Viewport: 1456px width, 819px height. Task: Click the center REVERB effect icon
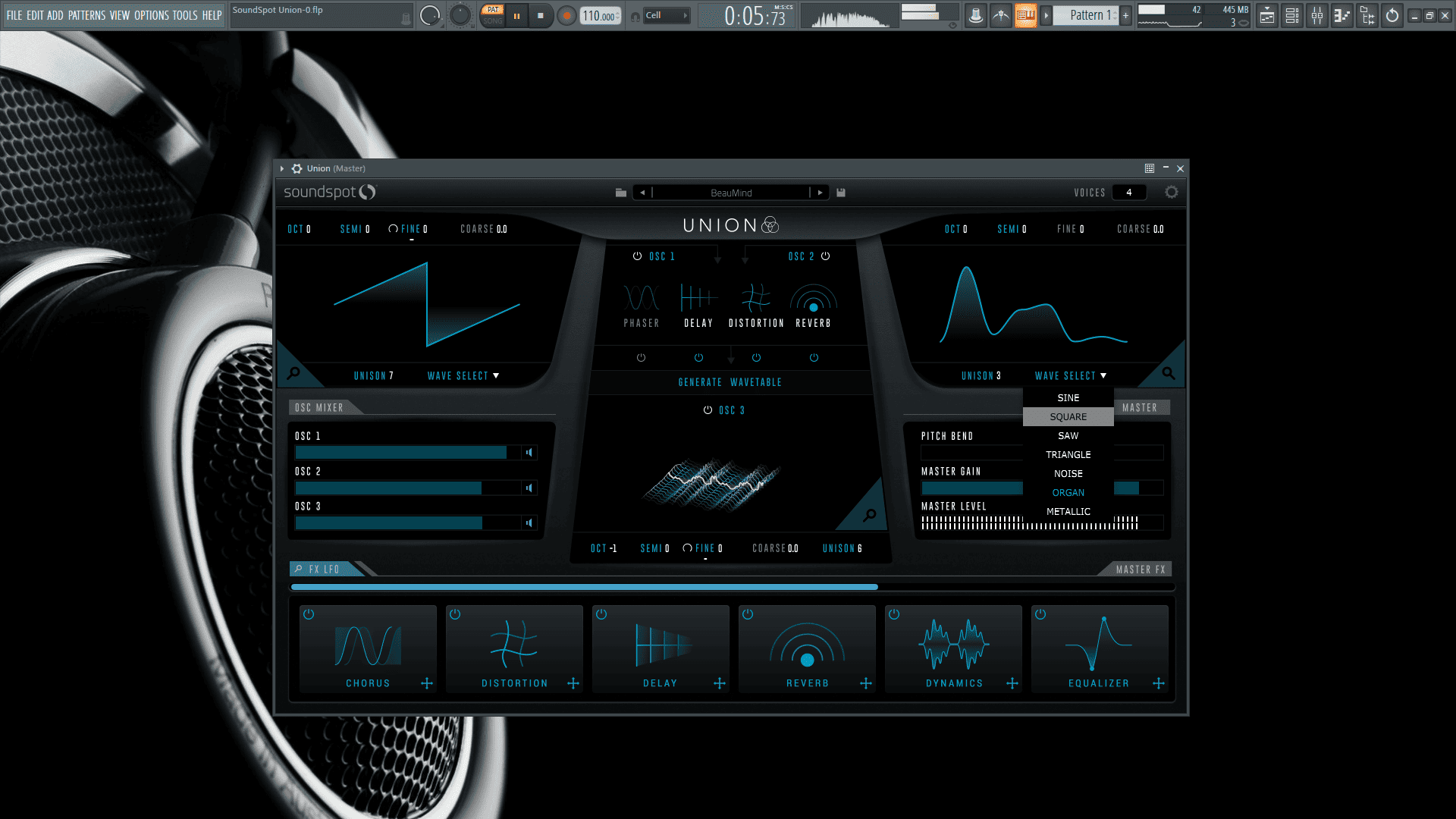814,298
